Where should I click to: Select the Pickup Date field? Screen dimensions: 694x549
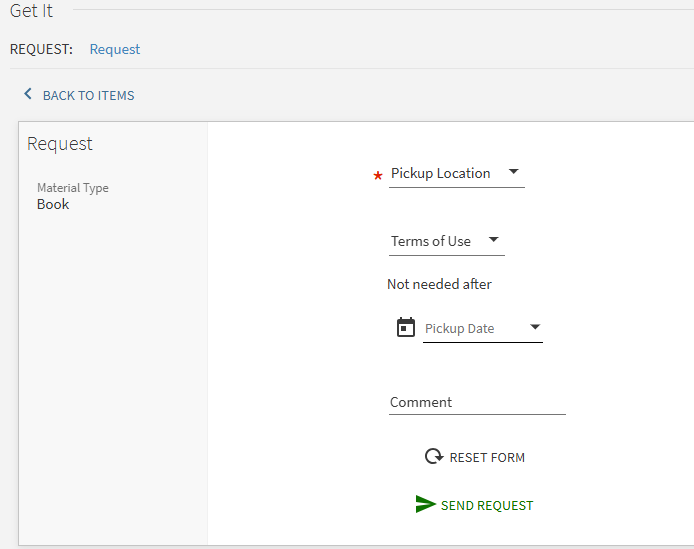coord(472,328)
